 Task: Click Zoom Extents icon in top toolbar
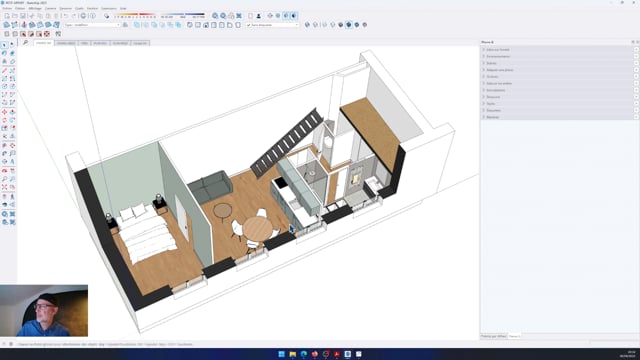tap(239, 16)
